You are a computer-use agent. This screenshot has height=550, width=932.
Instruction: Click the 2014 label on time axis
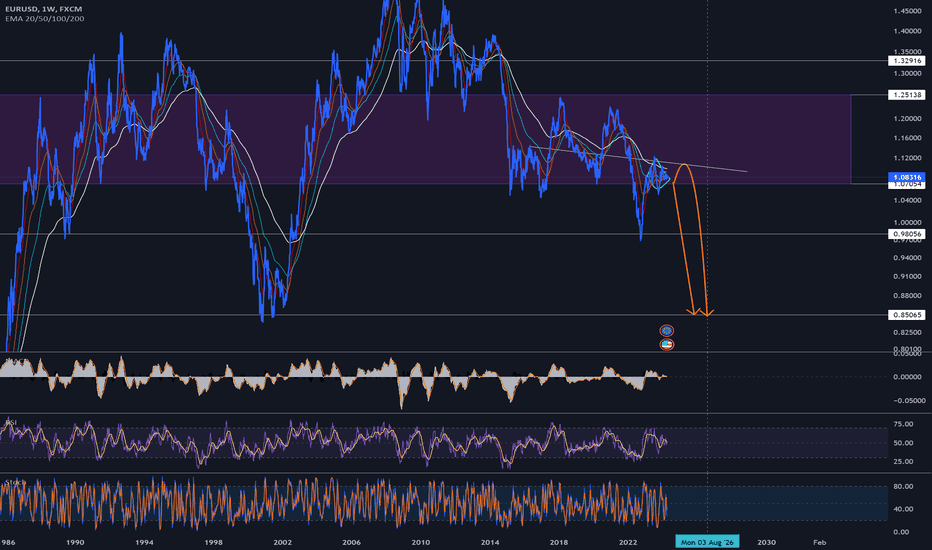pyautogui.click(x=490, y=542)
